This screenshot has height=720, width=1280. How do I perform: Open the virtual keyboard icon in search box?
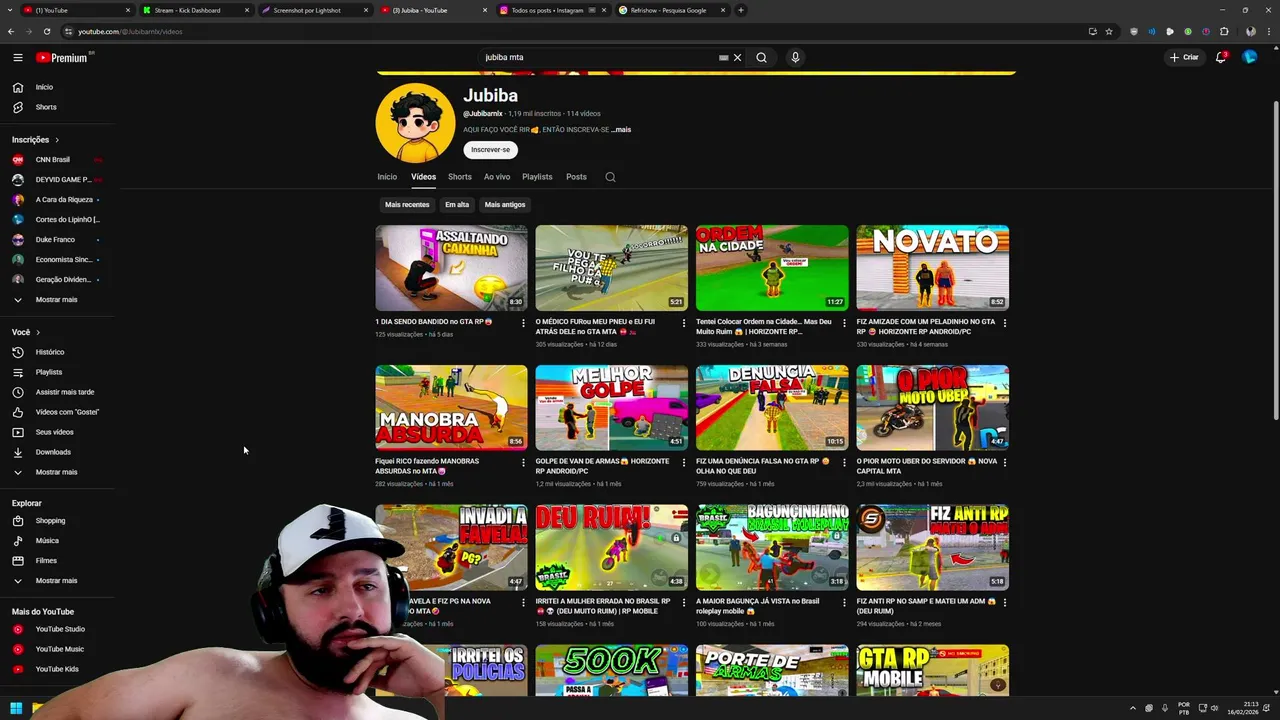click(723, 57)
